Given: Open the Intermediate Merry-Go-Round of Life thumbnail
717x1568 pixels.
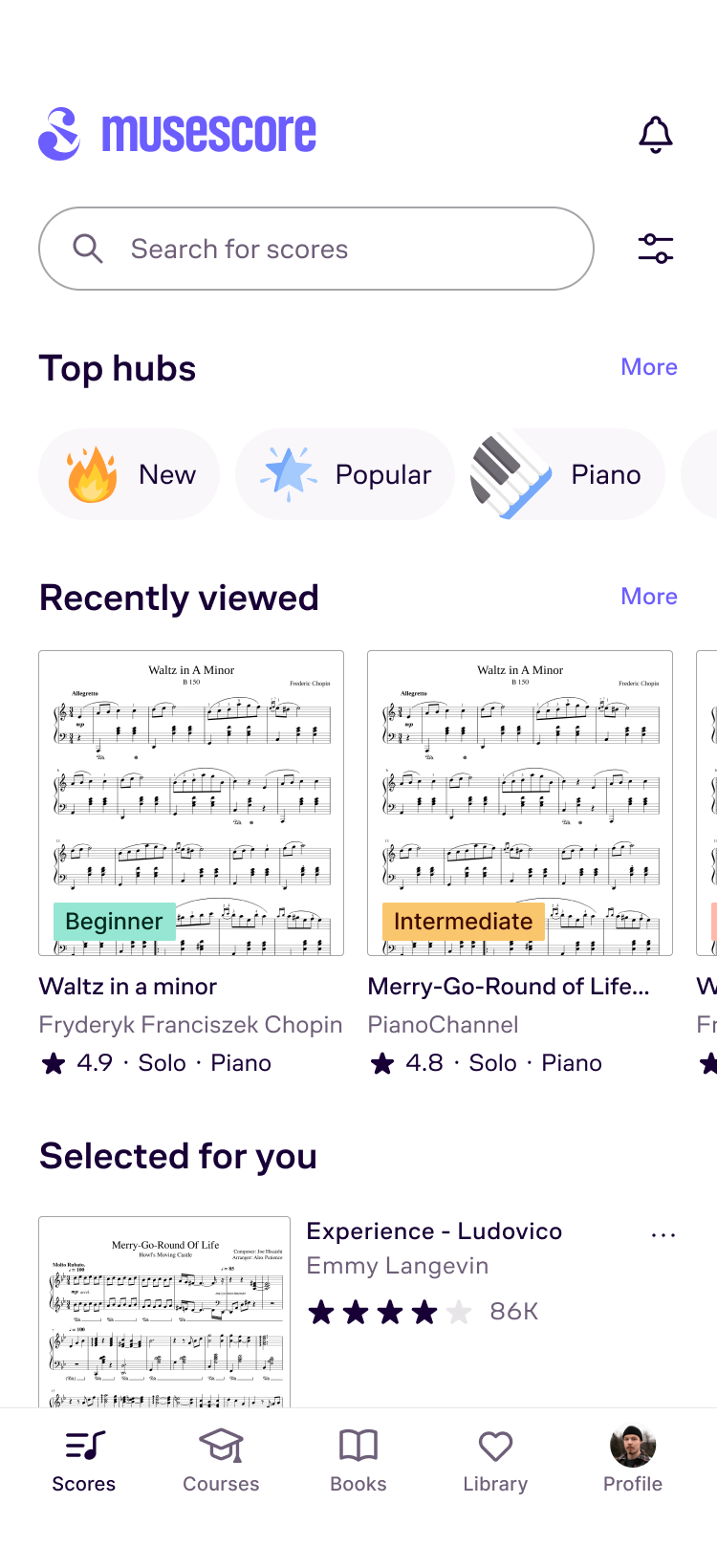Looking at the screenshot, I should pos(520,803).
